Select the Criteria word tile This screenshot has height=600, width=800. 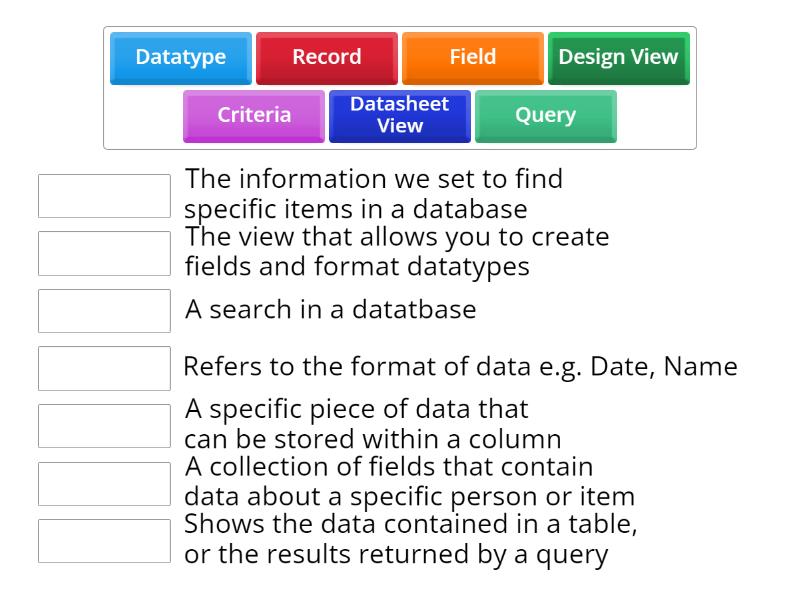[x=253, y=116]
